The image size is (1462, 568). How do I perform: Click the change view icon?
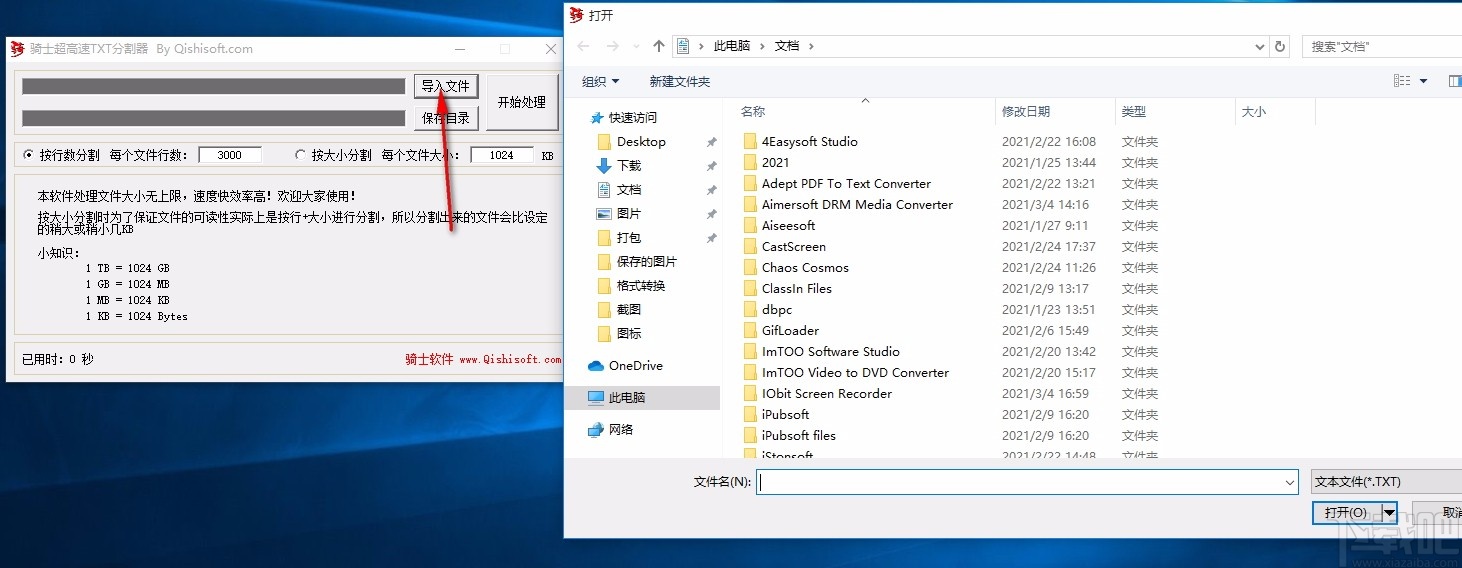tap(1402, 81)
